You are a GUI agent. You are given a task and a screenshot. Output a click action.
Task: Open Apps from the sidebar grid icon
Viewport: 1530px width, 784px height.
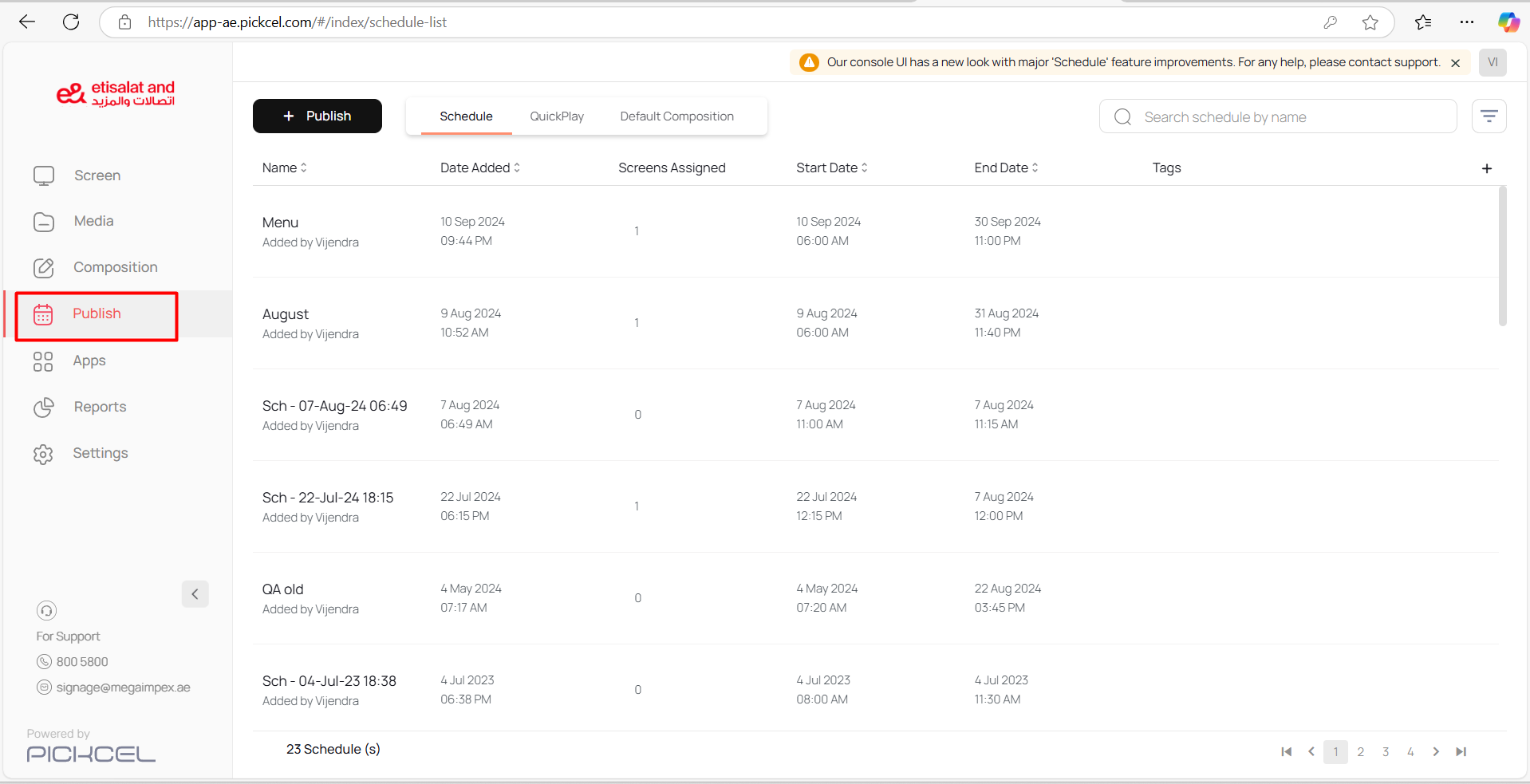point(43,361)
